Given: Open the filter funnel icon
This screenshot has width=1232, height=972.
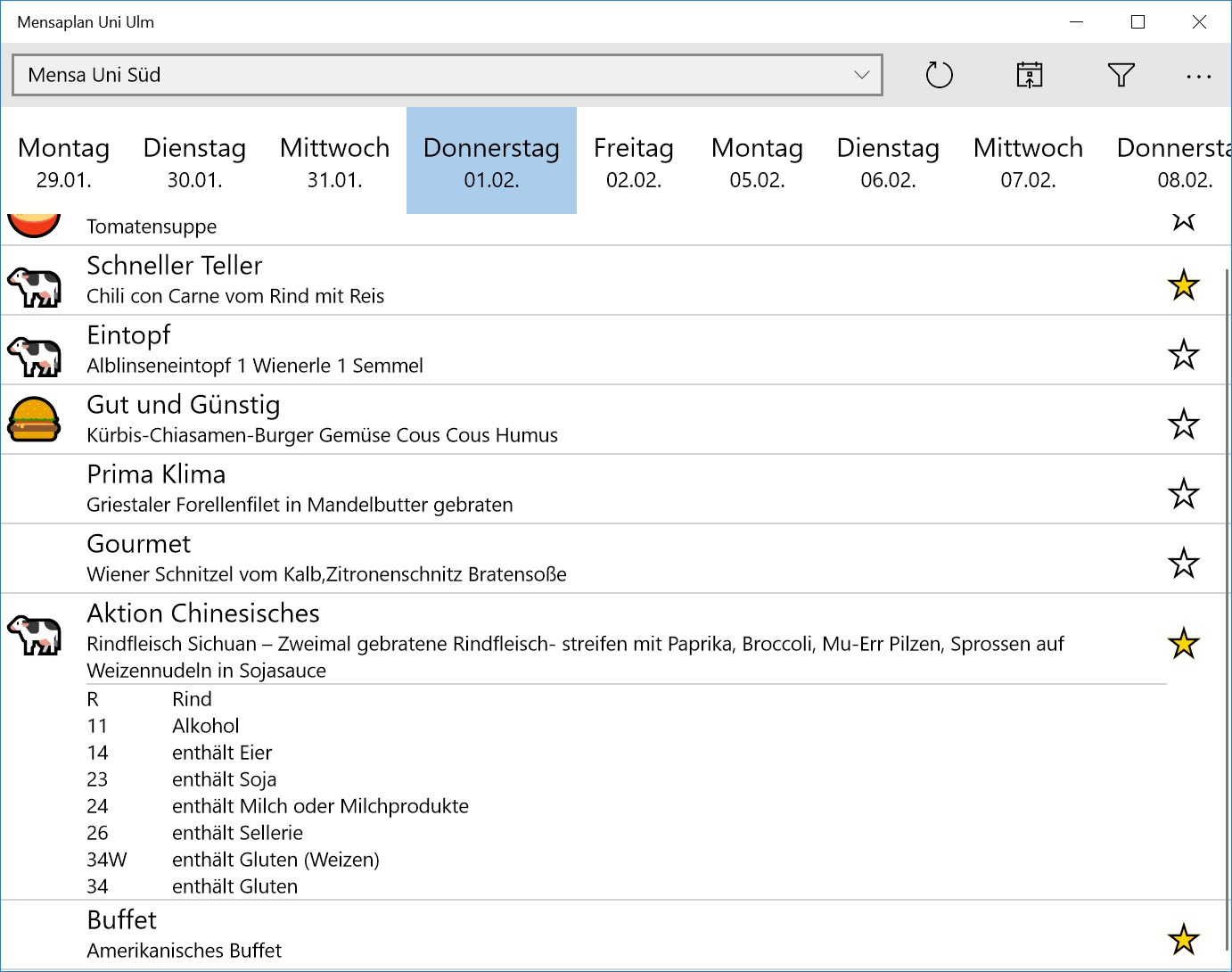Looking at the screenshot, I should [1121, 75].
